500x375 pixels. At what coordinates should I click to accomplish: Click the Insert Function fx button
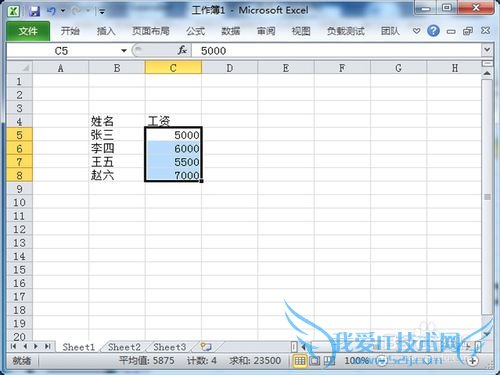[182, 51]
